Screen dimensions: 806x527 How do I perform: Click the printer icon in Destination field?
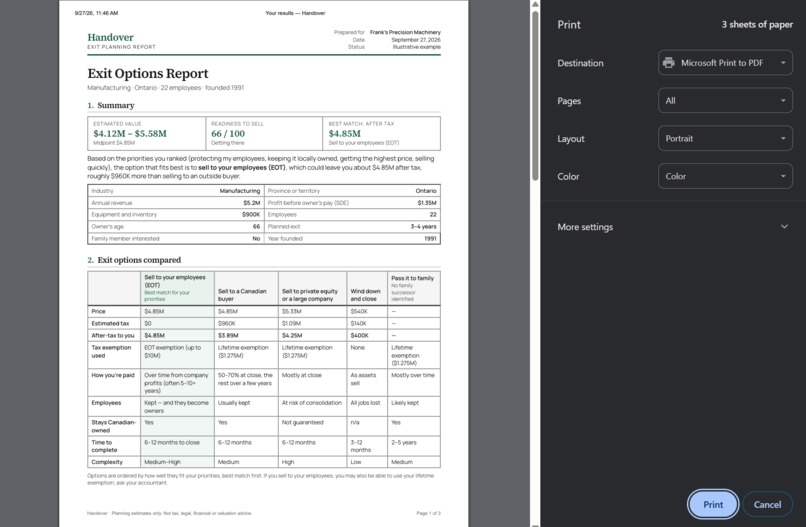tap(668, 63)
